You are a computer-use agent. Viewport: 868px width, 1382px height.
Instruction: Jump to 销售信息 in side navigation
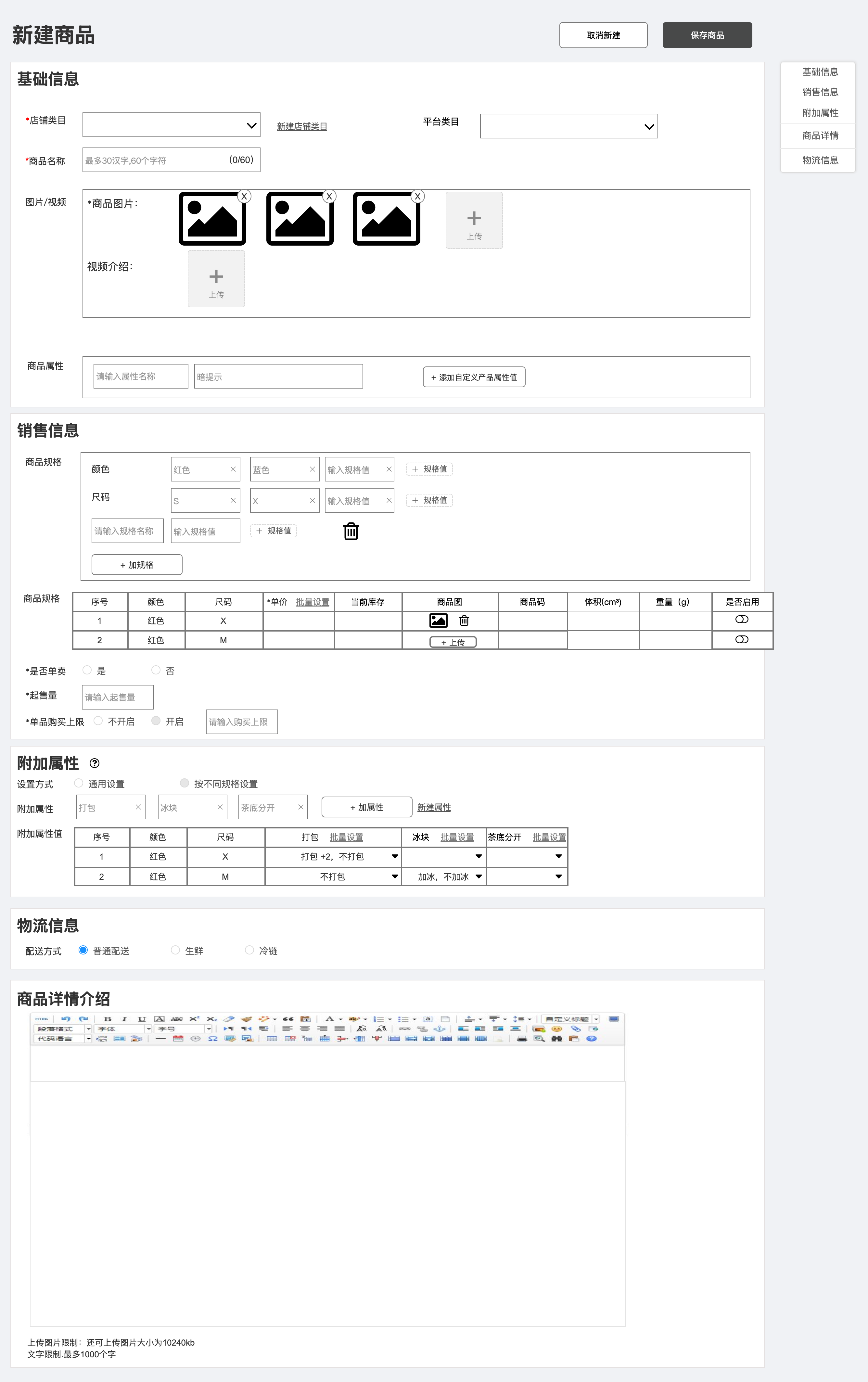[820, 92]
